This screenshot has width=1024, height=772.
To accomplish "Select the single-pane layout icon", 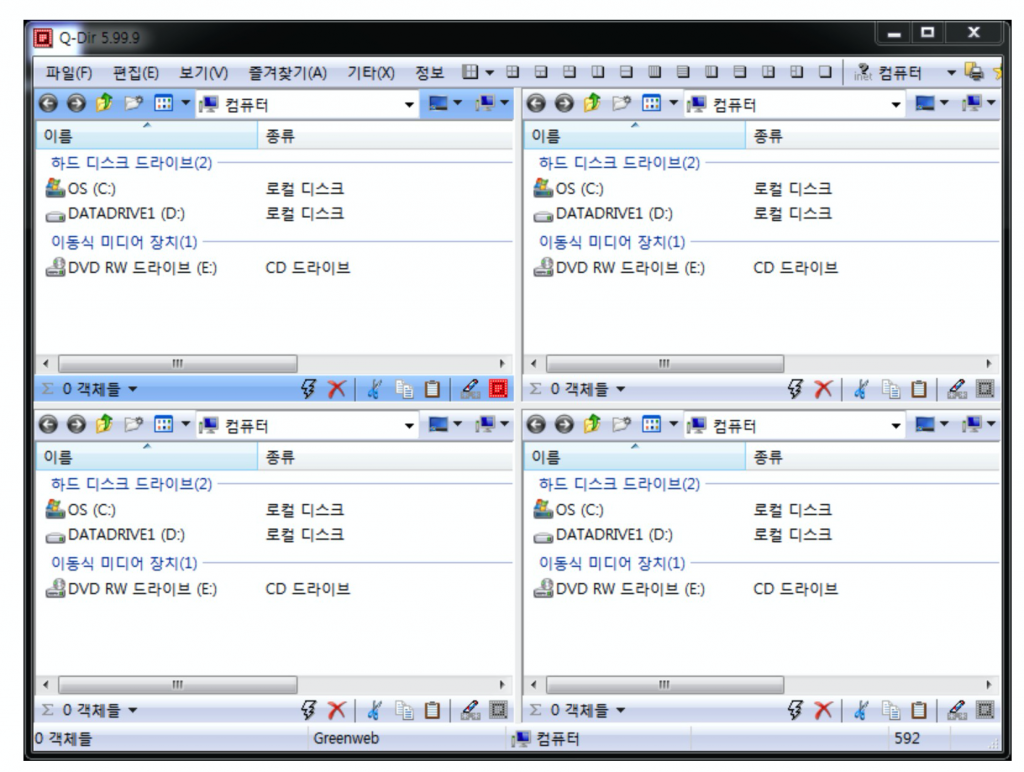I will point(825,72).
